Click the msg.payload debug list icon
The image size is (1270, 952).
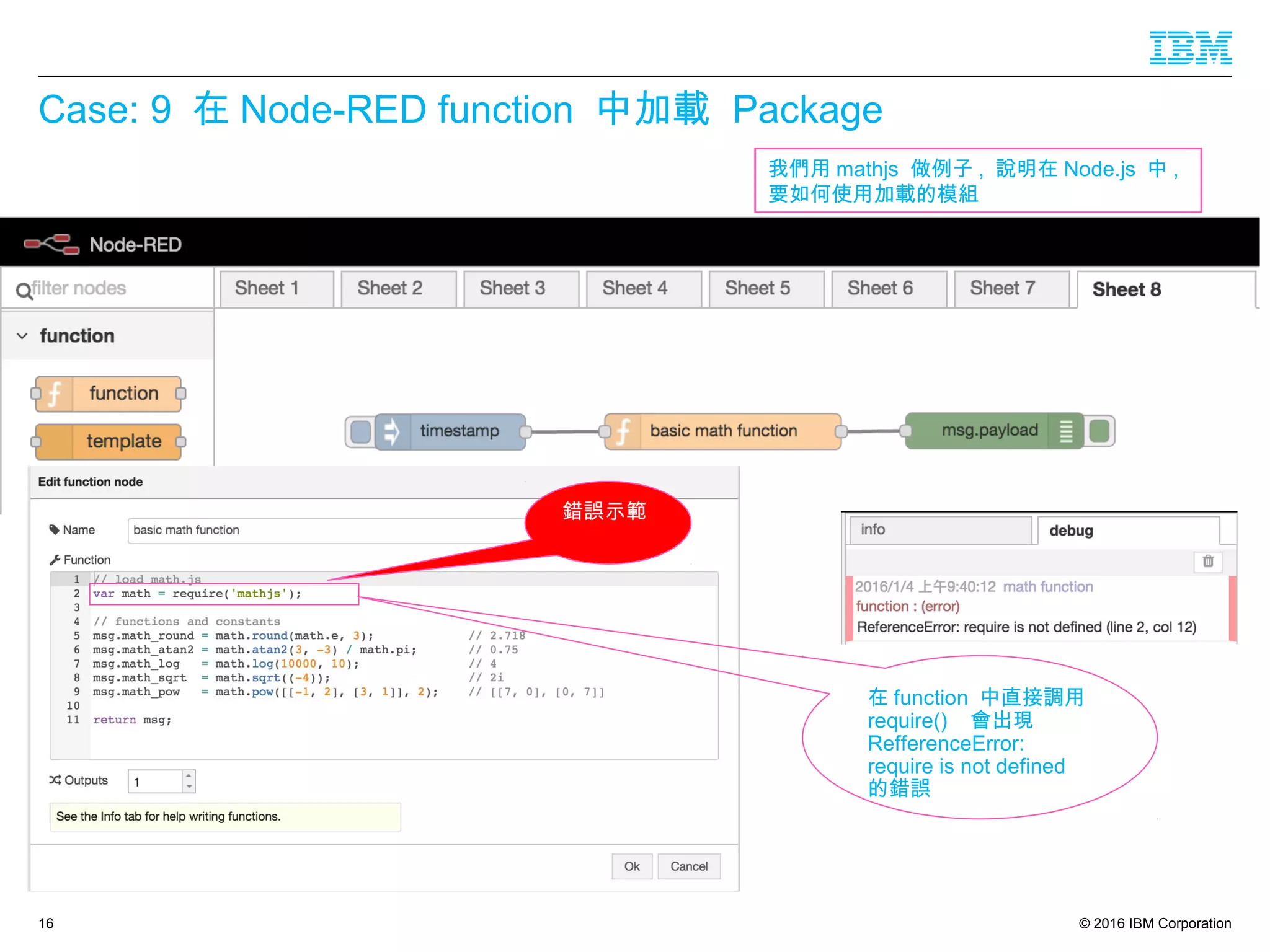pos(1066,431)
